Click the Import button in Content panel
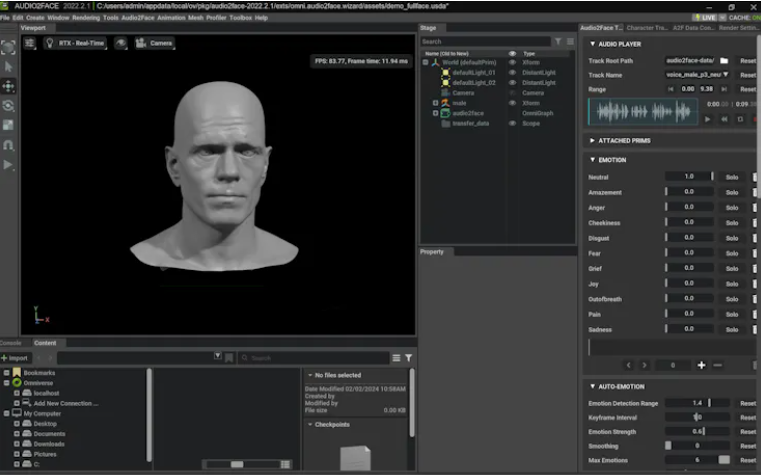This screenshot has height=475, width=761. pyautogui.click(x=16, y=358)
